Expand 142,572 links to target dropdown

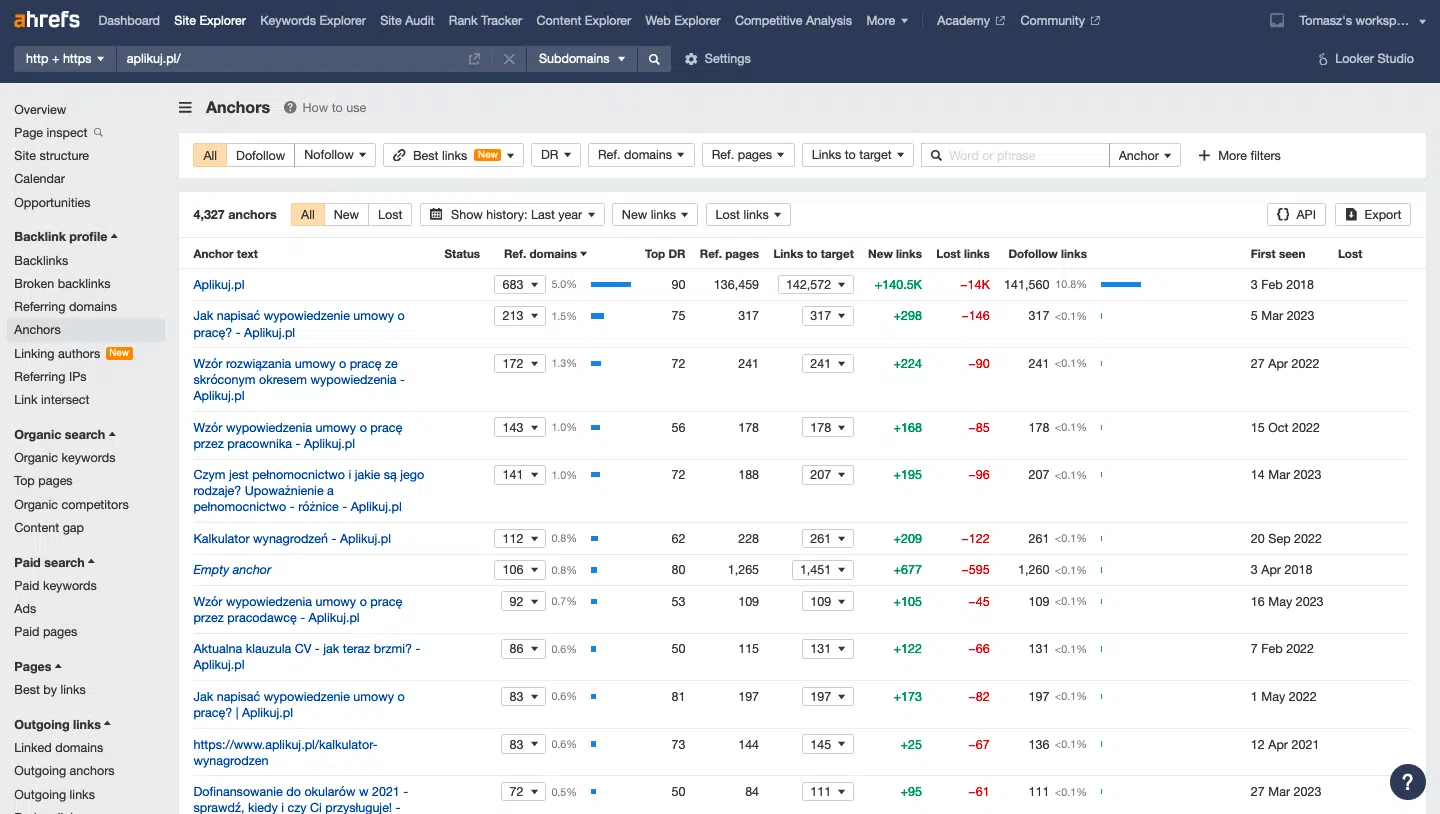(x=816, y=284)
